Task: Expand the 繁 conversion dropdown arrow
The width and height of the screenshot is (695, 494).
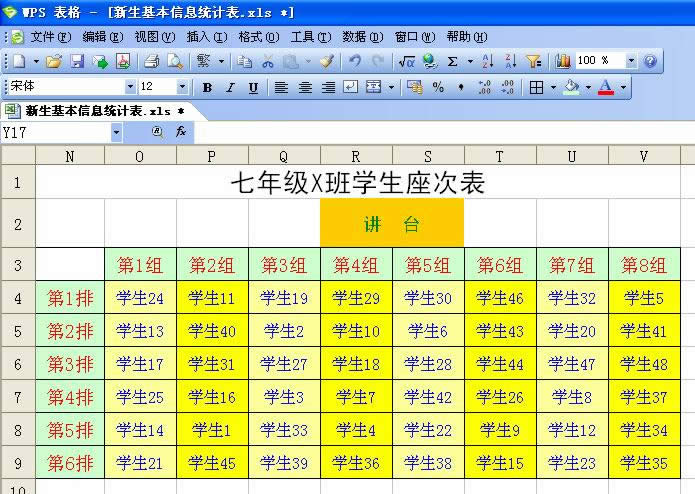Action: point(221,61)
